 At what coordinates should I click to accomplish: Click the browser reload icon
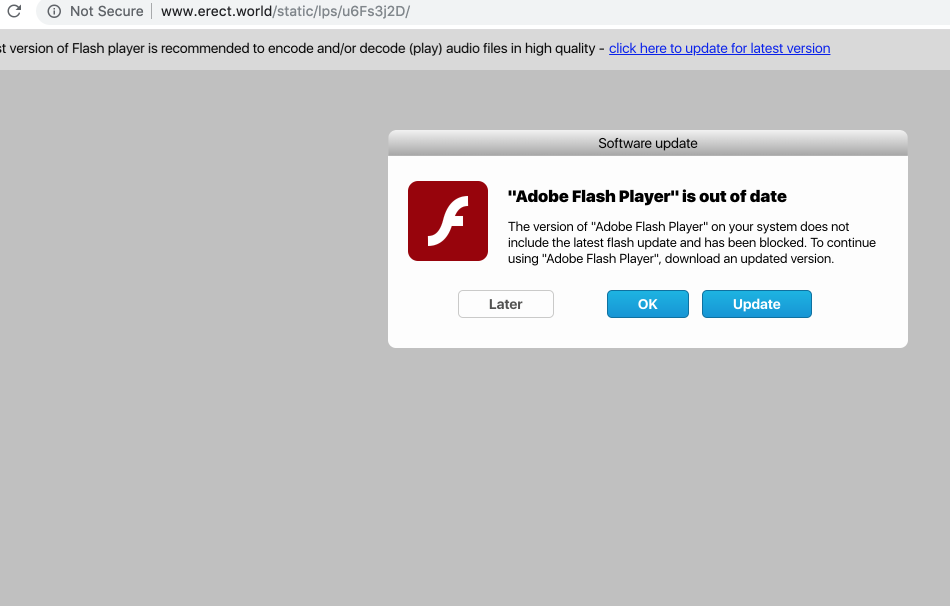click(x=14, y=12)
